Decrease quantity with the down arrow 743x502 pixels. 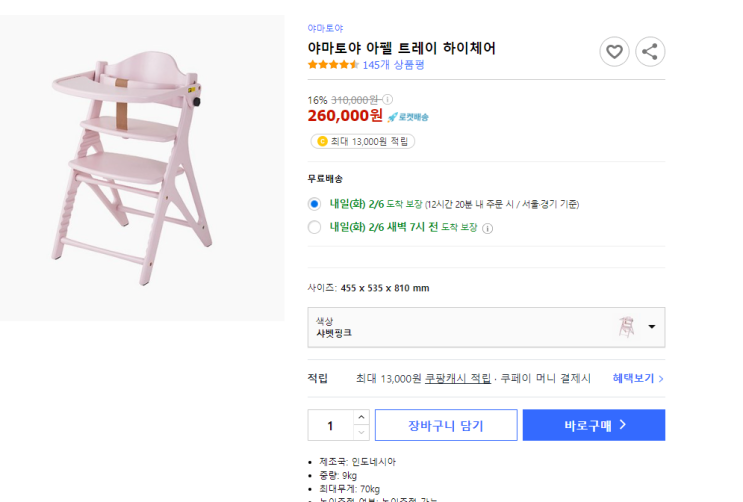pyautogui.click(x=361, y=432)
